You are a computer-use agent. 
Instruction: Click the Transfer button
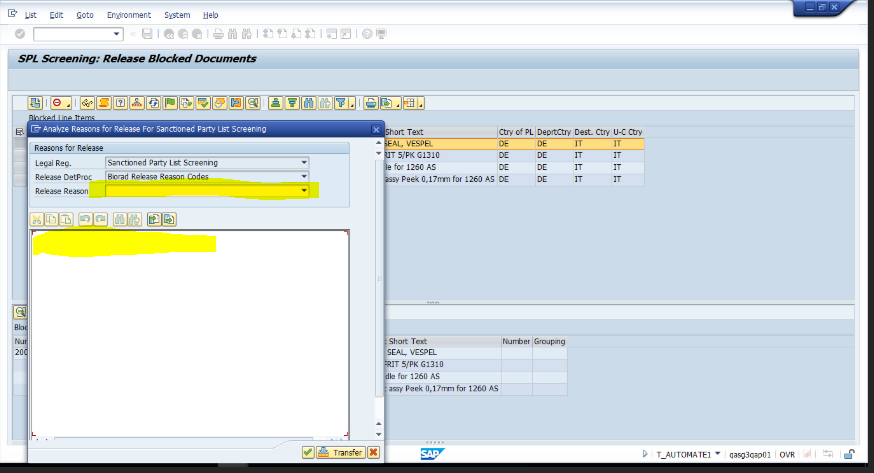(341, 452)
